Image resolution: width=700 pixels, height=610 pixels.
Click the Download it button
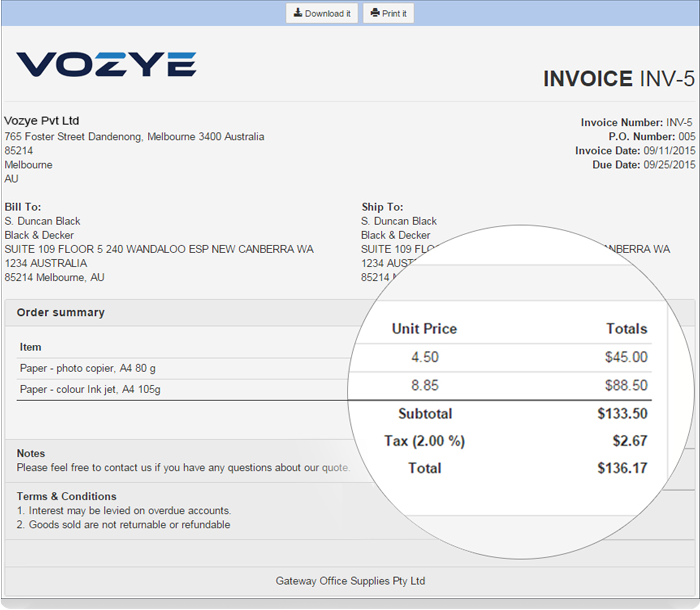pos(322,13)
